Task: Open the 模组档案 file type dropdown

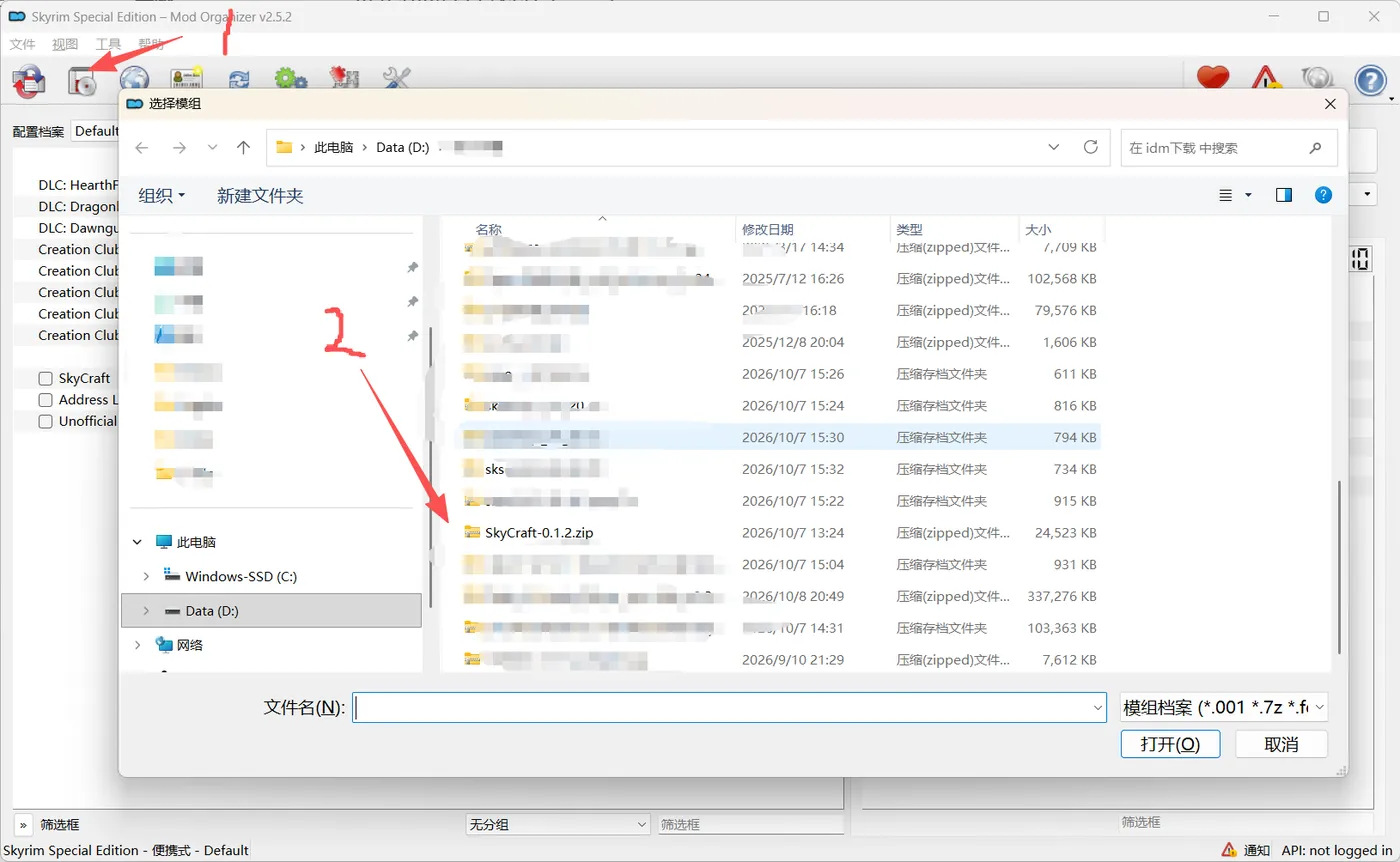Action: coord(1224,707)
